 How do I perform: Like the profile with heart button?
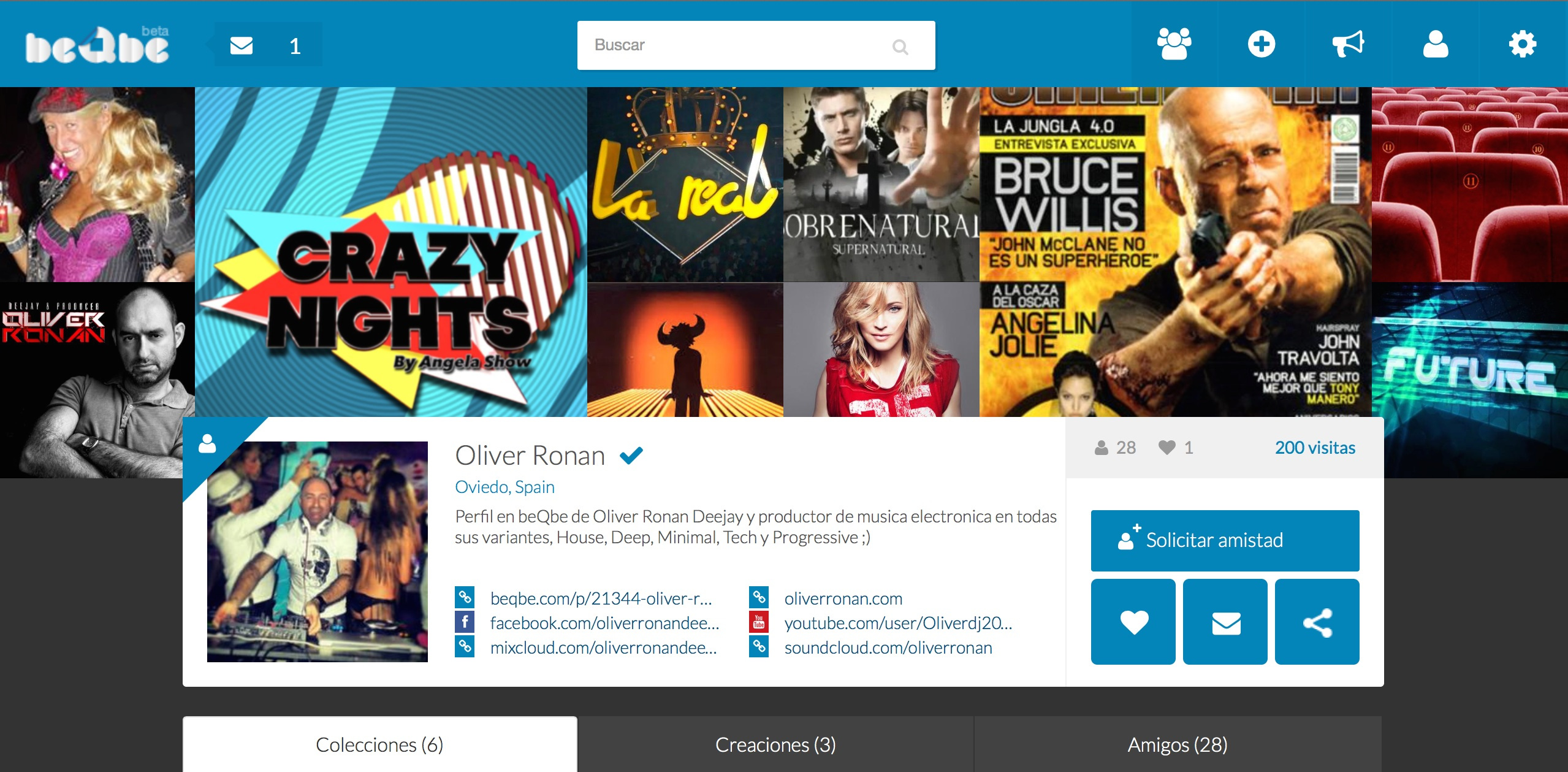click(x=1133, y=622)
